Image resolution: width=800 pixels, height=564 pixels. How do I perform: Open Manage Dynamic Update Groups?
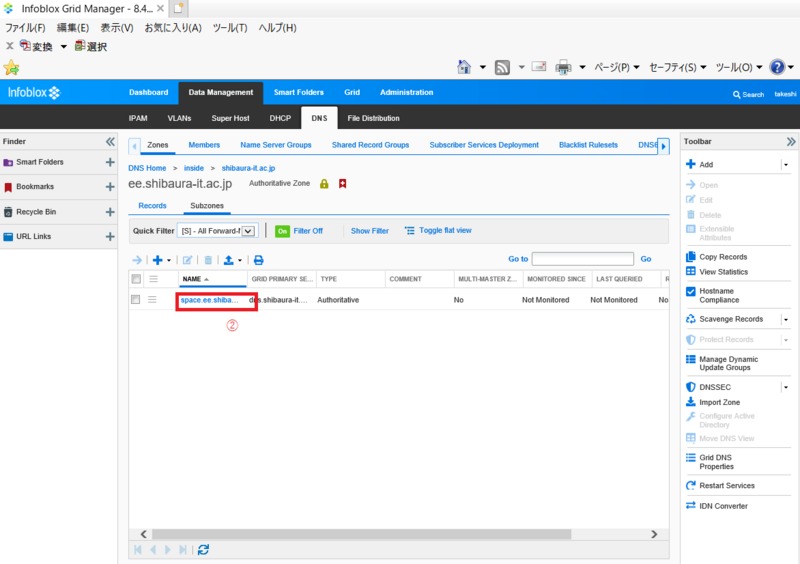tap(729, 363)
